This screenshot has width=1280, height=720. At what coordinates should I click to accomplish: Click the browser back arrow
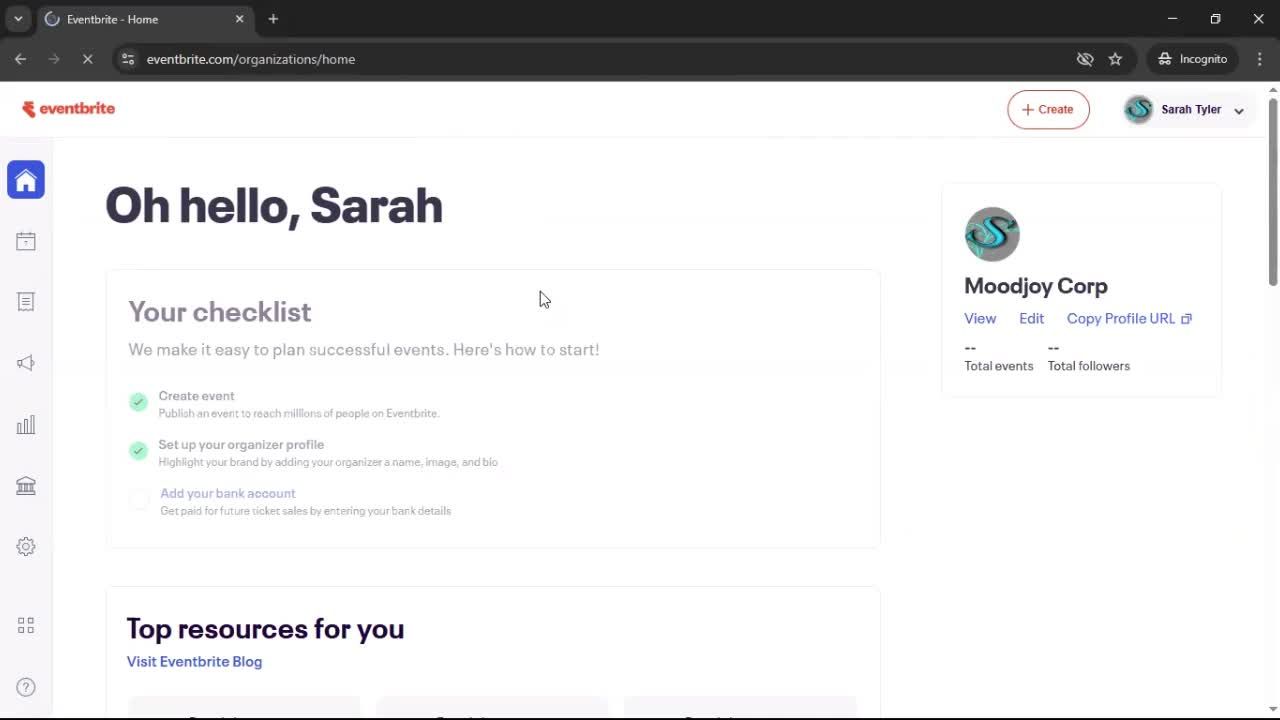coord(20,59)
